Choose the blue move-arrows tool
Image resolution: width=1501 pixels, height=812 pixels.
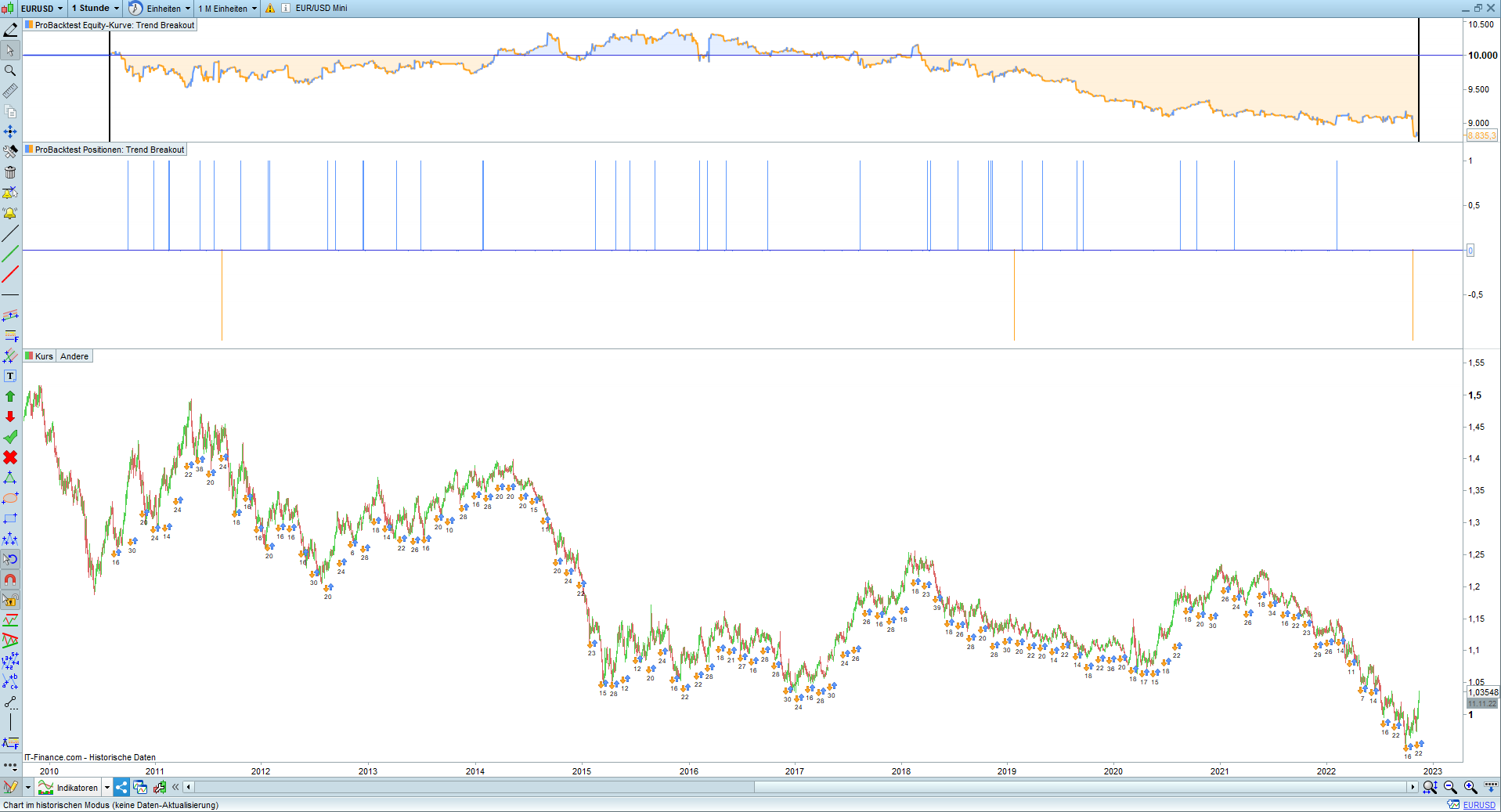10,132
